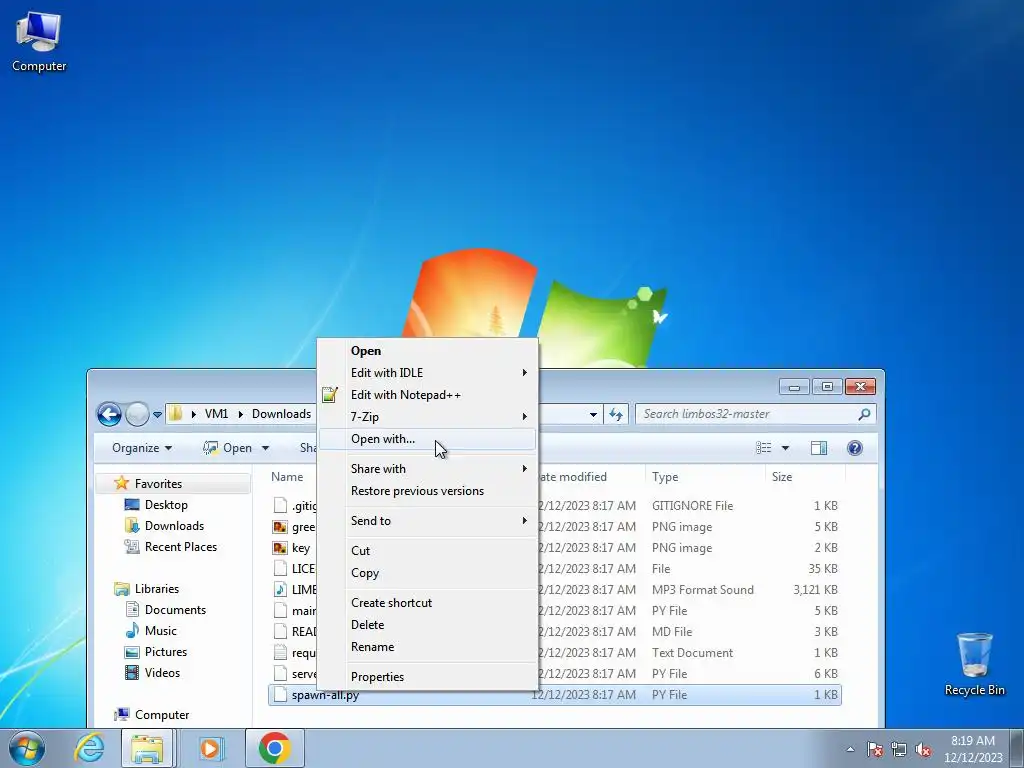Open Windows Explorer taskbar icon

[x=147, y=748]
